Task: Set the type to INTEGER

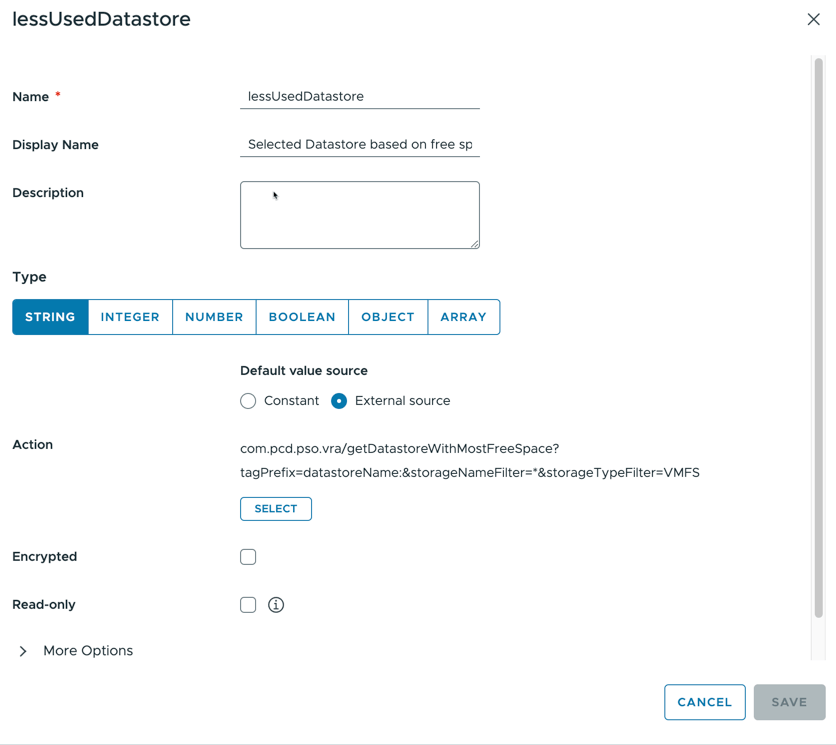Action: point(130,317)
